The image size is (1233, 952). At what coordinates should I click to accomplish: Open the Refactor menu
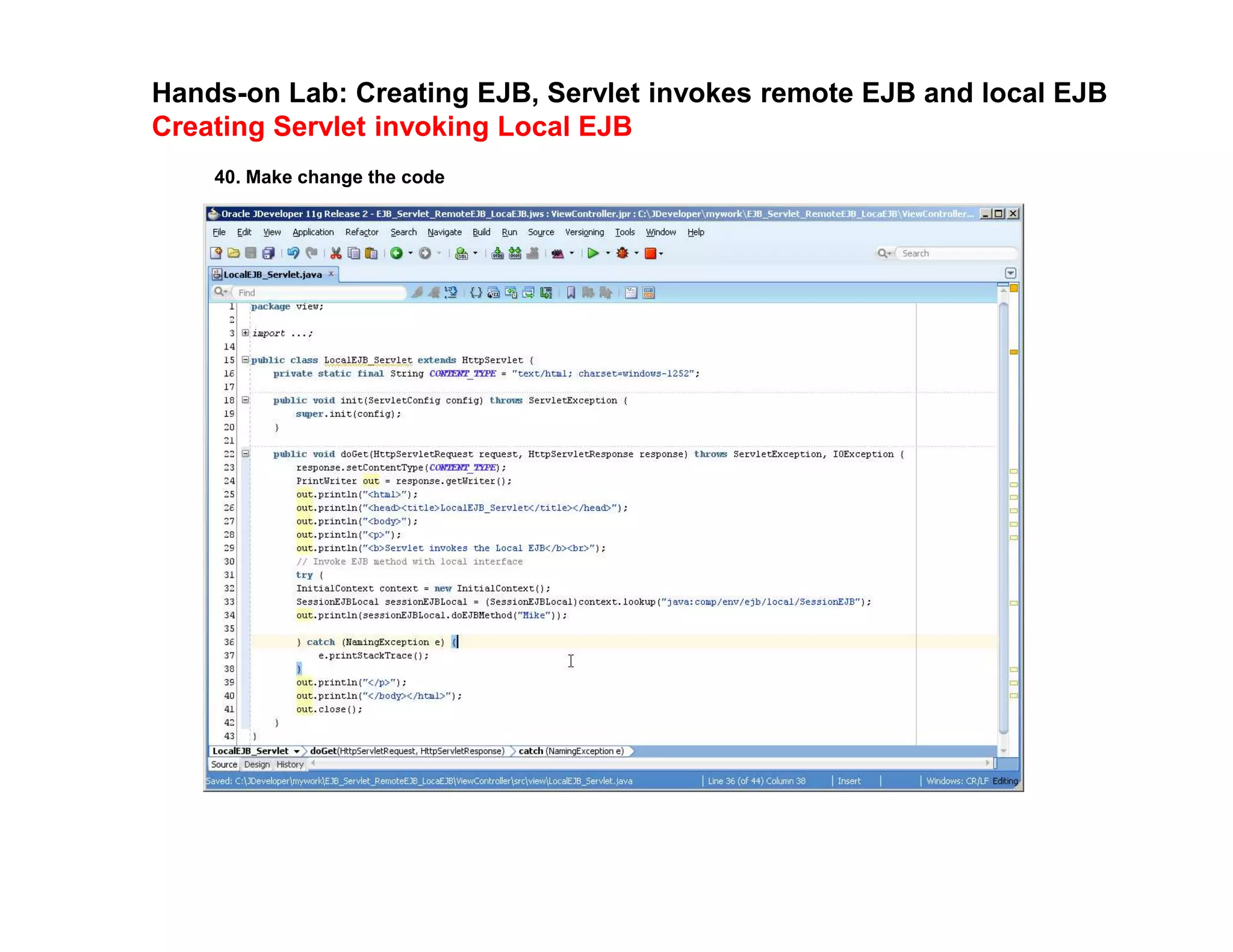point(362,232)
